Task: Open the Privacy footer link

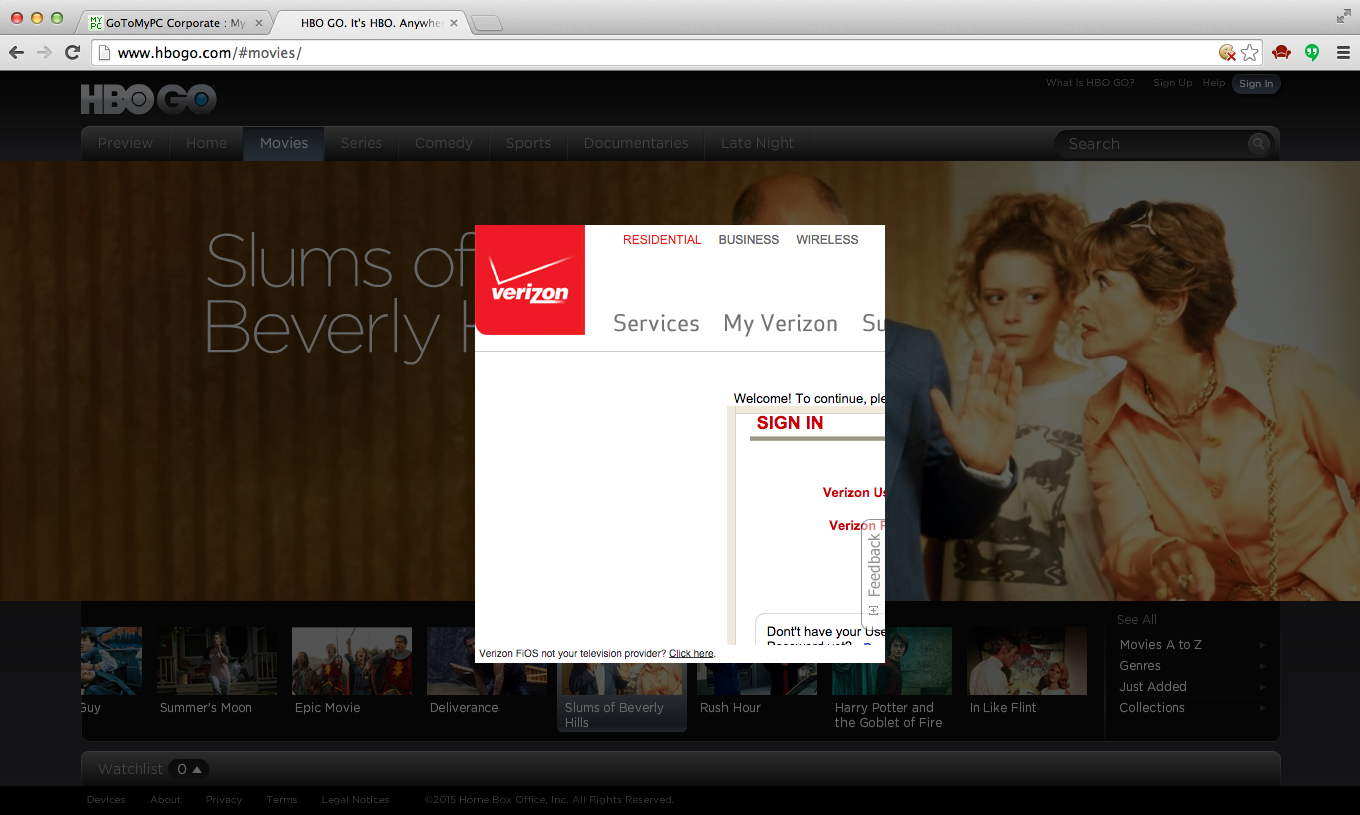Action: coord(224,800)
